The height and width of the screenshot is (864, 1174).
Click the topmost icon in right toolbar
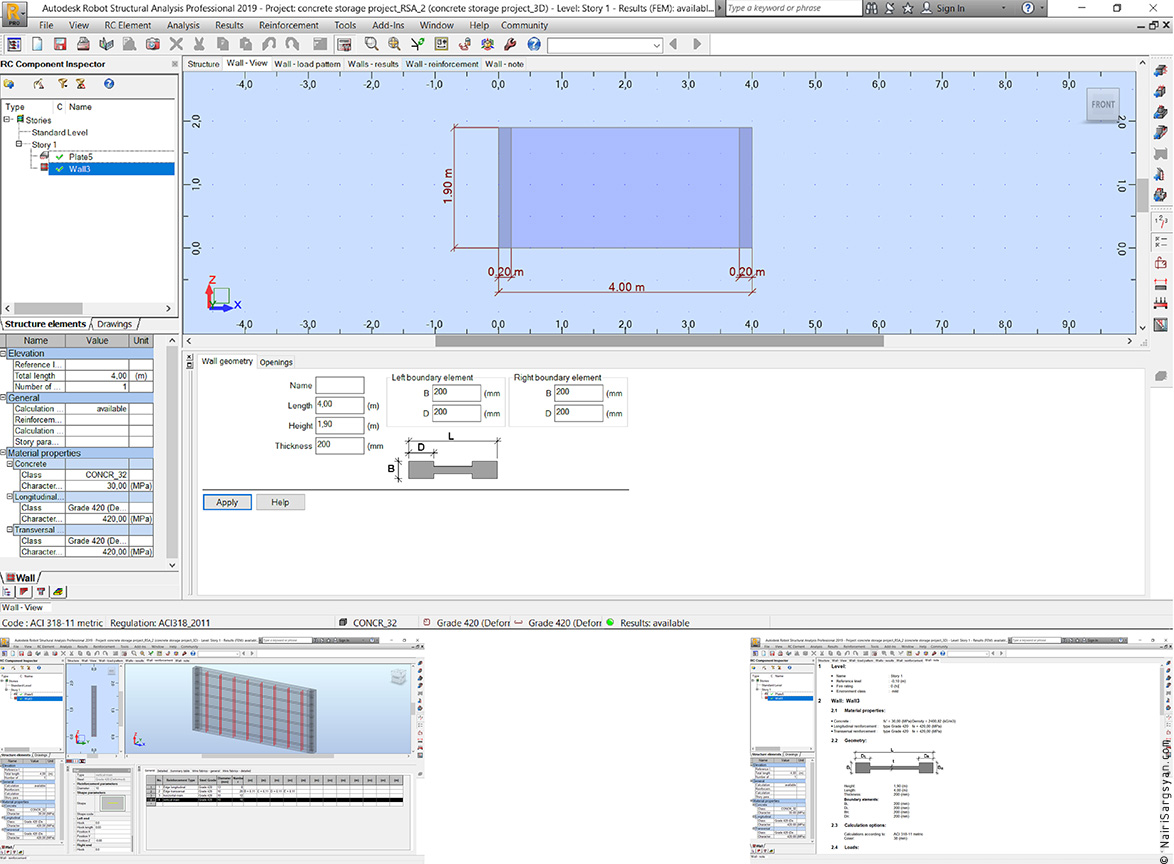pyautogui.click(x=1161, y=70)
